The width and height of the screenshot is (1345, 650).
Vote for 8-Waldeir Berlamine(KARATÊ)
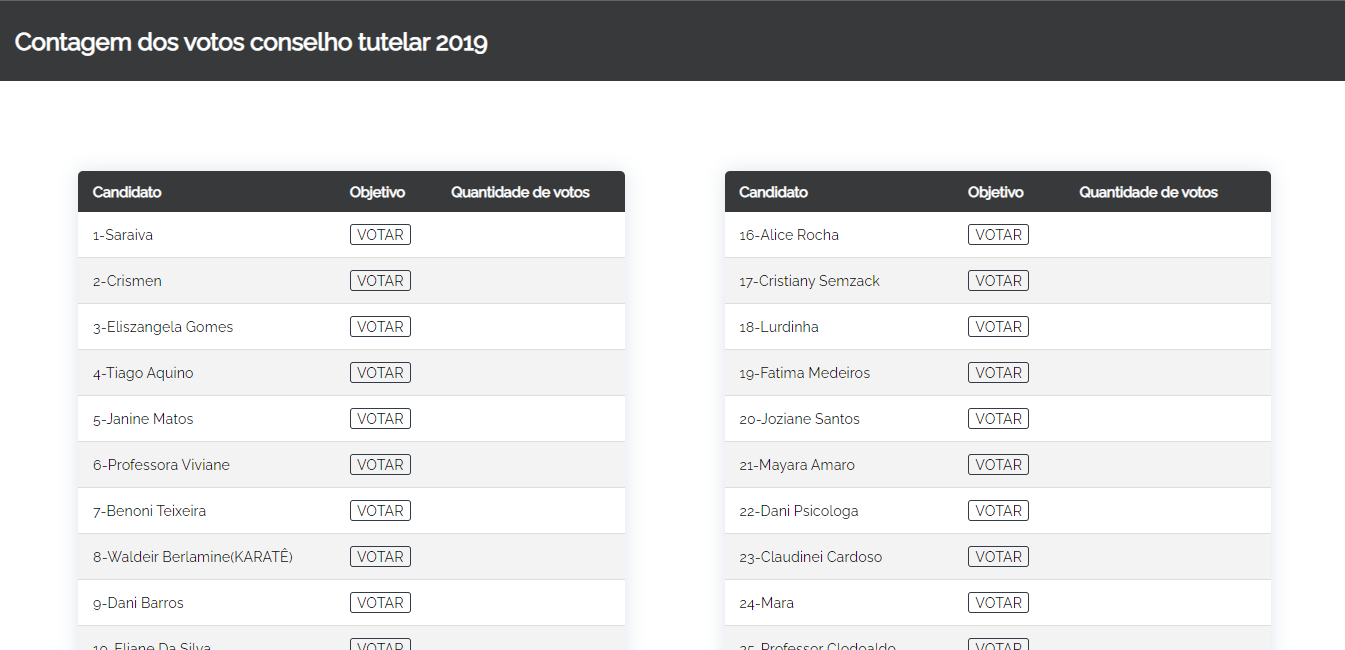tap(380, 557)
